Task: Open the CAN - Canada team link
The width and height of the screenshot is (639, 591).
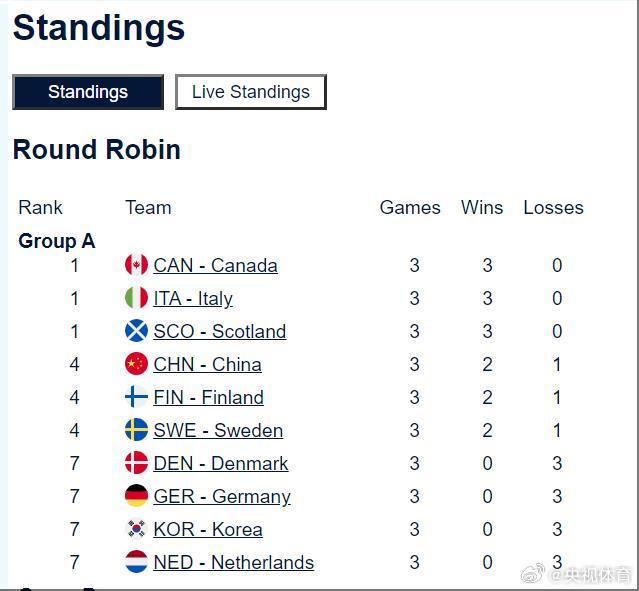Action: point(215,266)
